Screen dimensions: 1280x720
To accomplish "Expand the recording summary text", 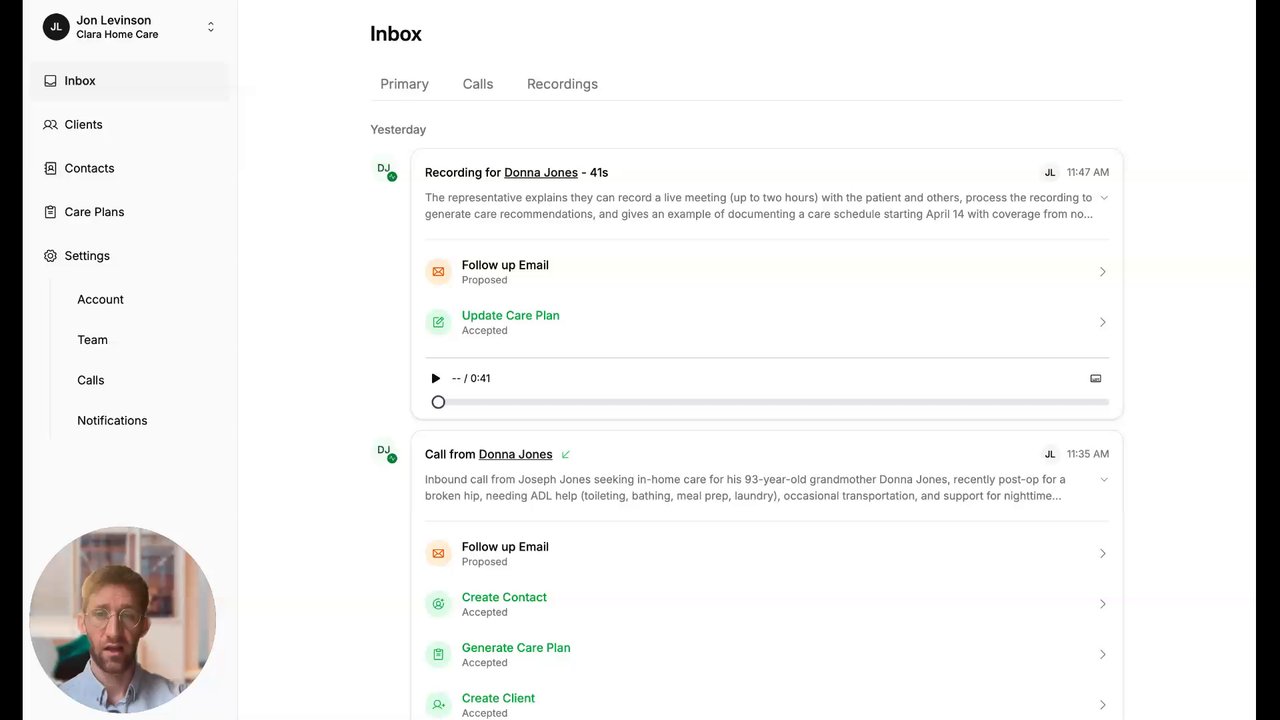I will (1103, 198).
